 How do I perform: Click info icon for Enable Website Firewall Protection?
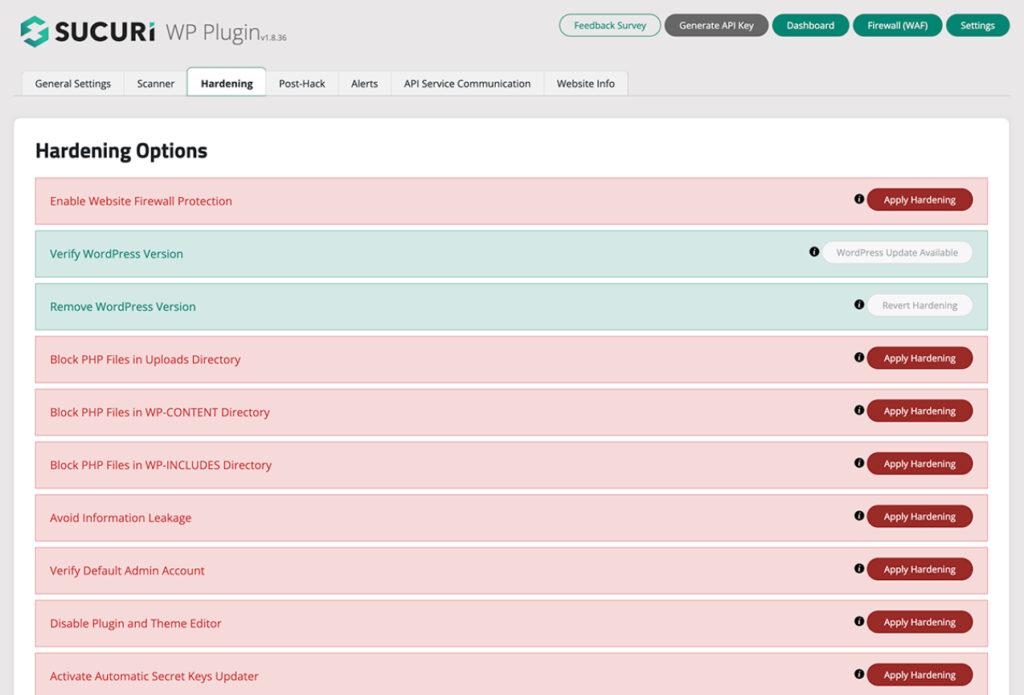click(859, 199)
